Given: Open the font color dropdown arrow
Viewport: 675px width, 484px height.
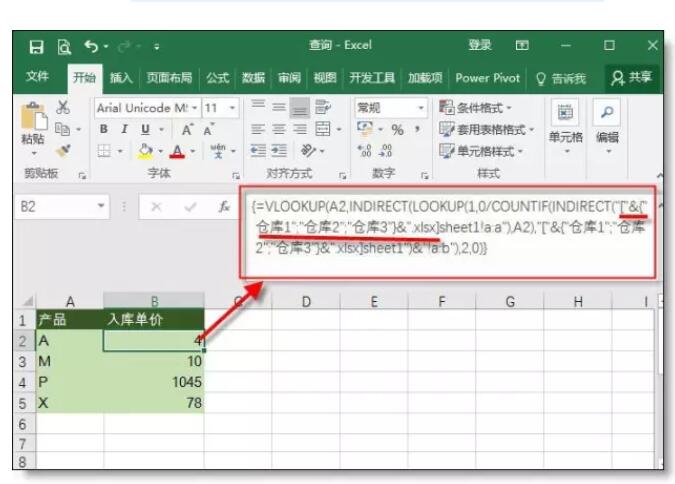Looking at the screenshot, I should click(192, 151).
